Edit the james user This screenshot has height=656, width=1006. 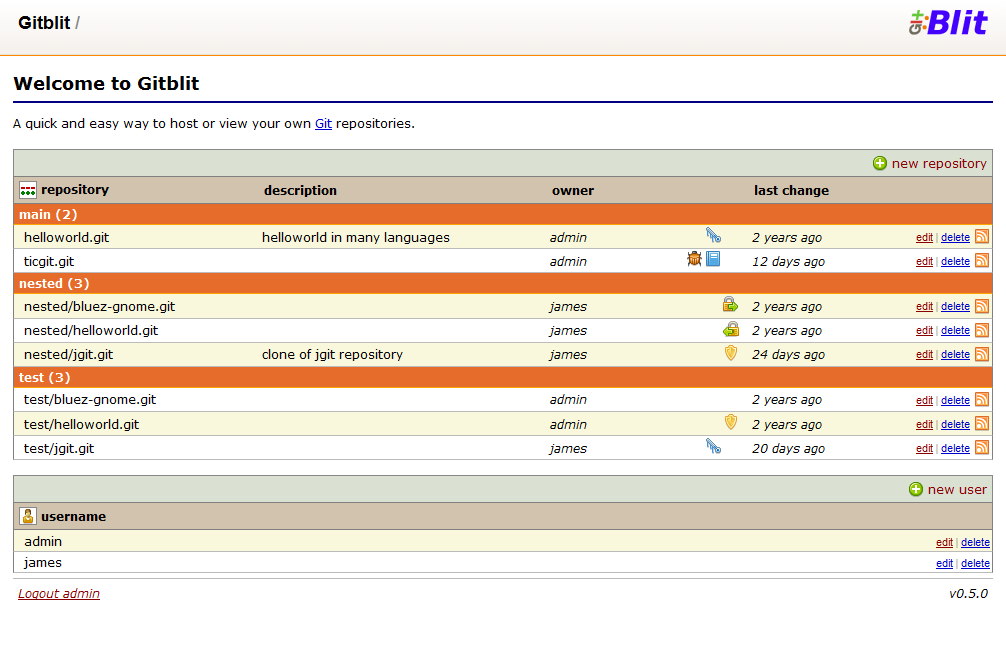pos(944,564)
